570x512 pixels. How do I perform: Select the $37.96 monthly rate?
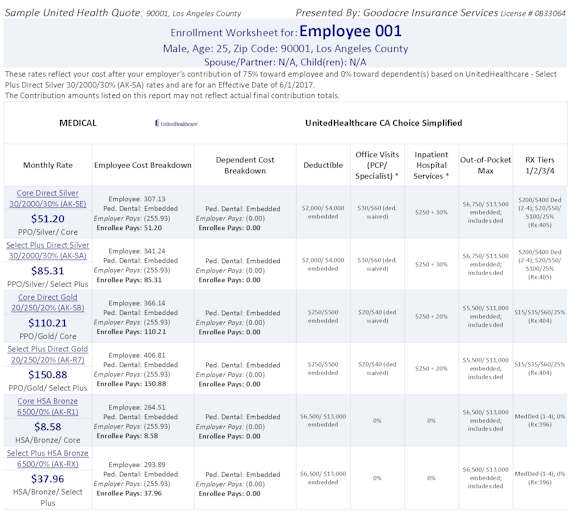[x=48, y=479]
